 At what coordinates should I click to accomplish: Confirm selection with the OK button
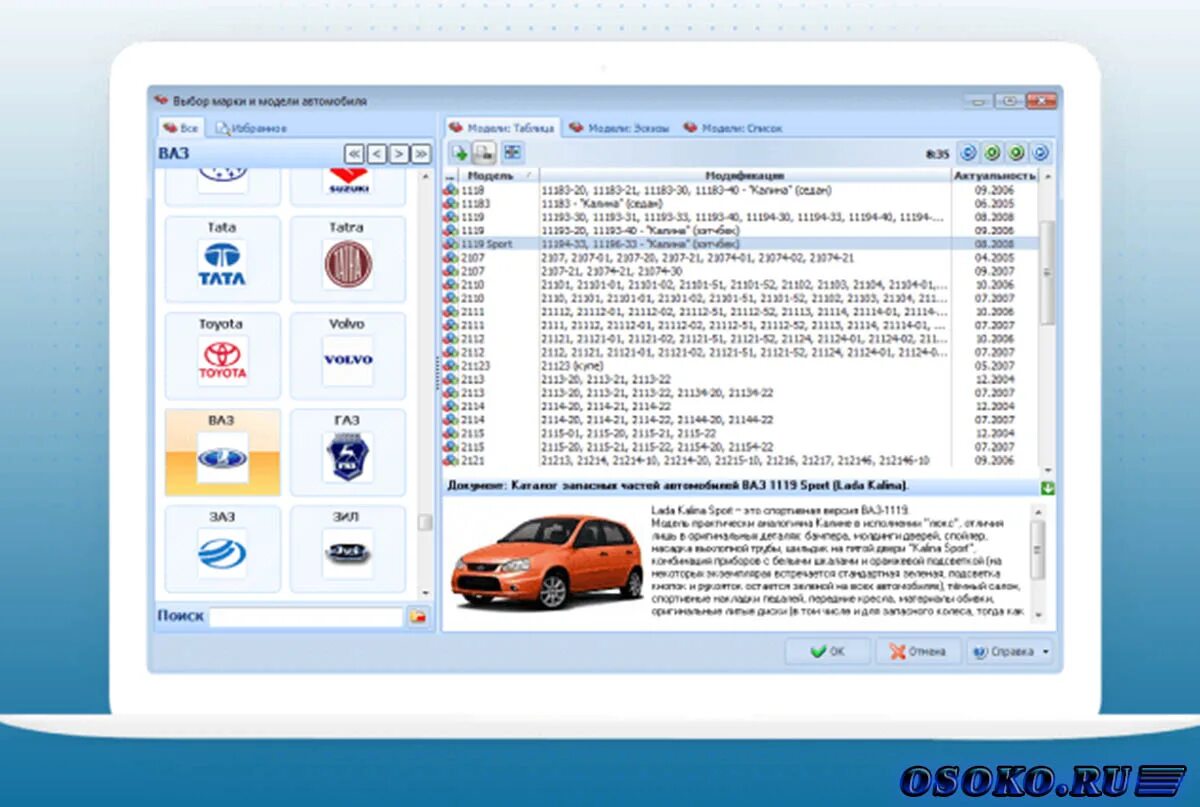coord(827,651)
